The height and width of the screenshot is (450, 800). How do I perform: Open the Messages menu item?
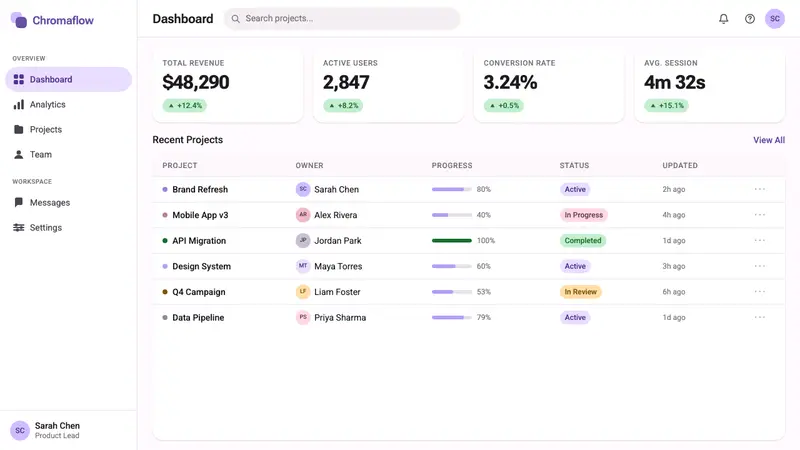(68, 203)
